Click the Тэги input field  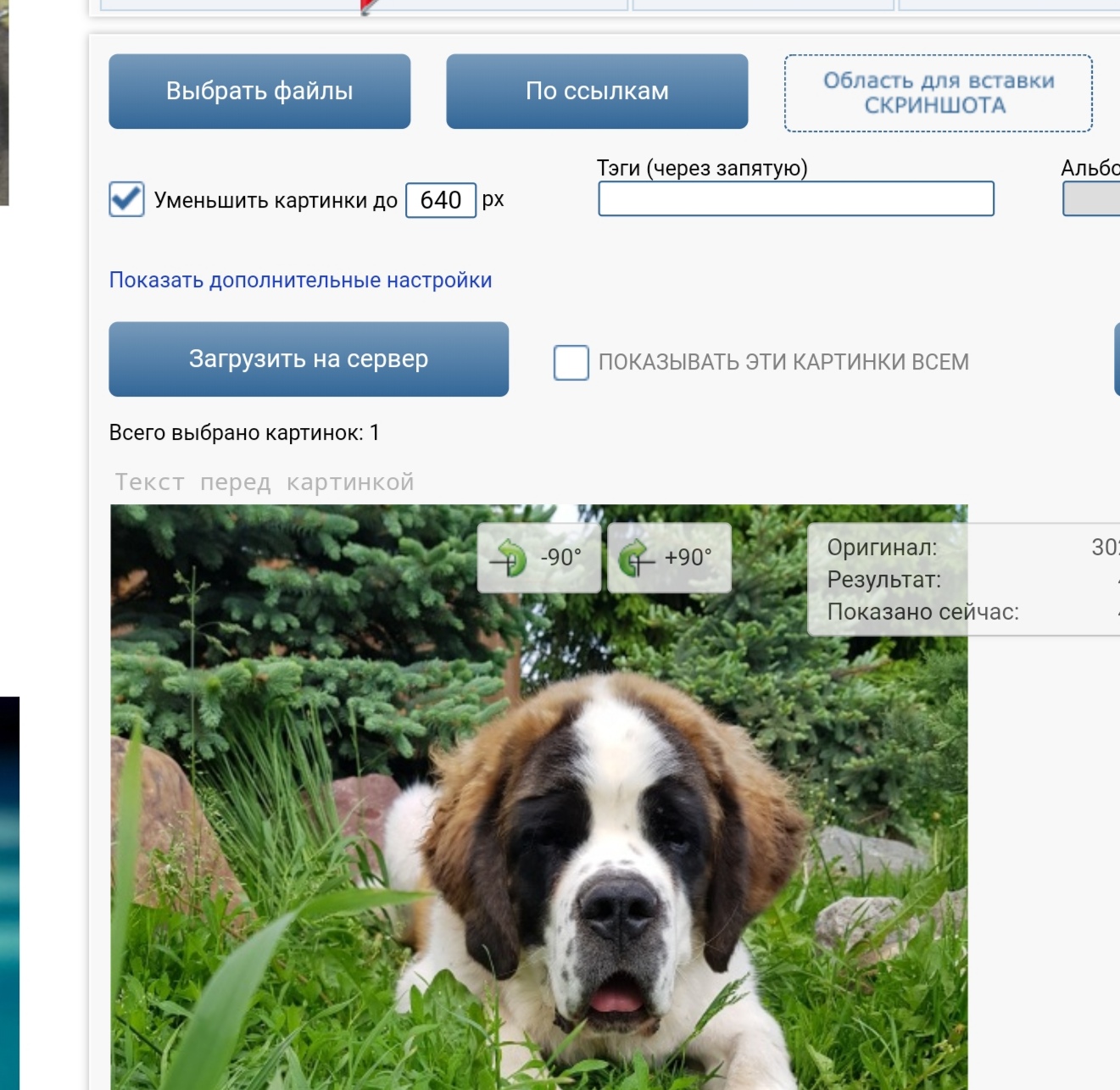click(796, 198)
